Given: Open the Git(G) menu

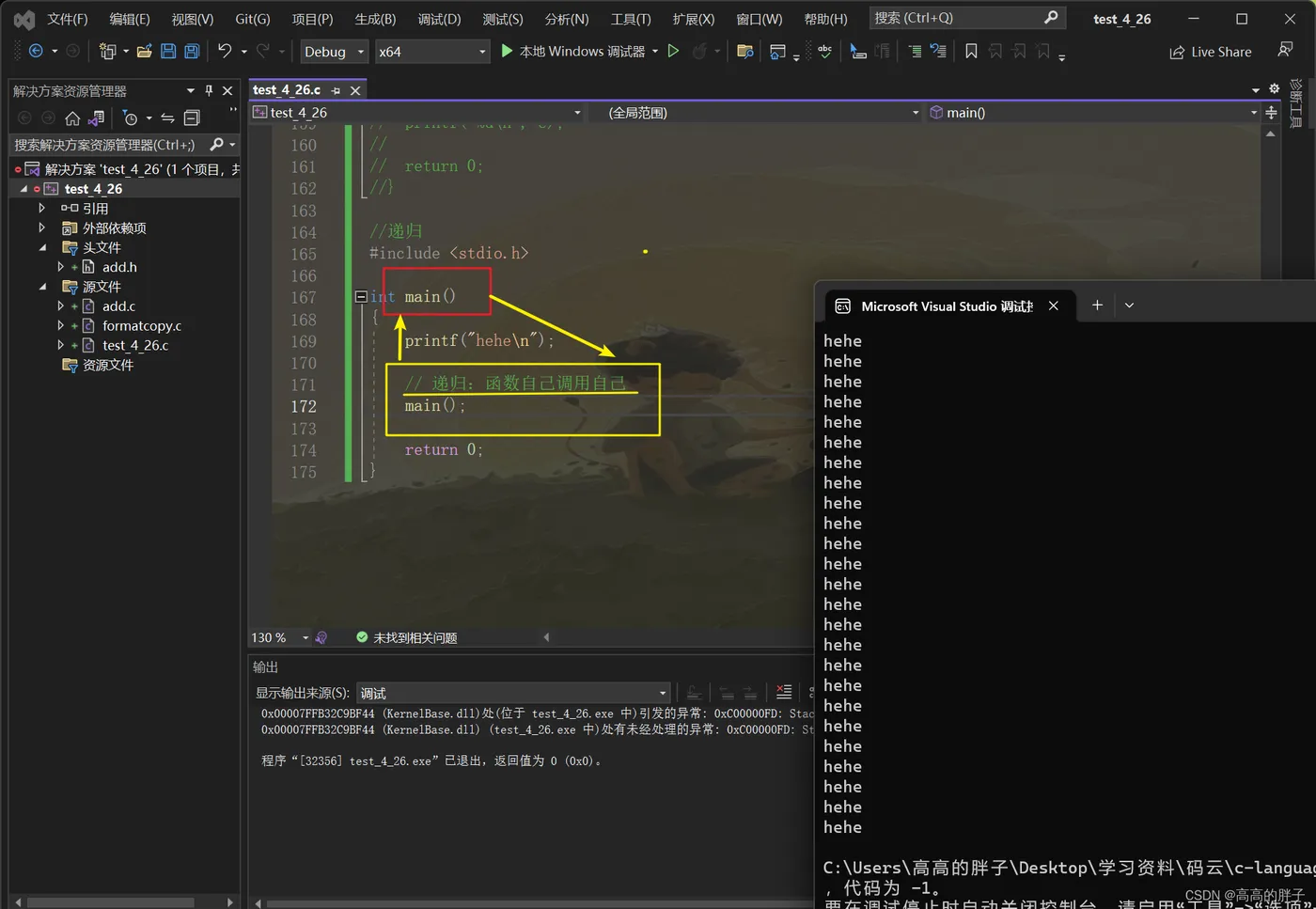Looking at the screenshot, I should coord(252,19).
